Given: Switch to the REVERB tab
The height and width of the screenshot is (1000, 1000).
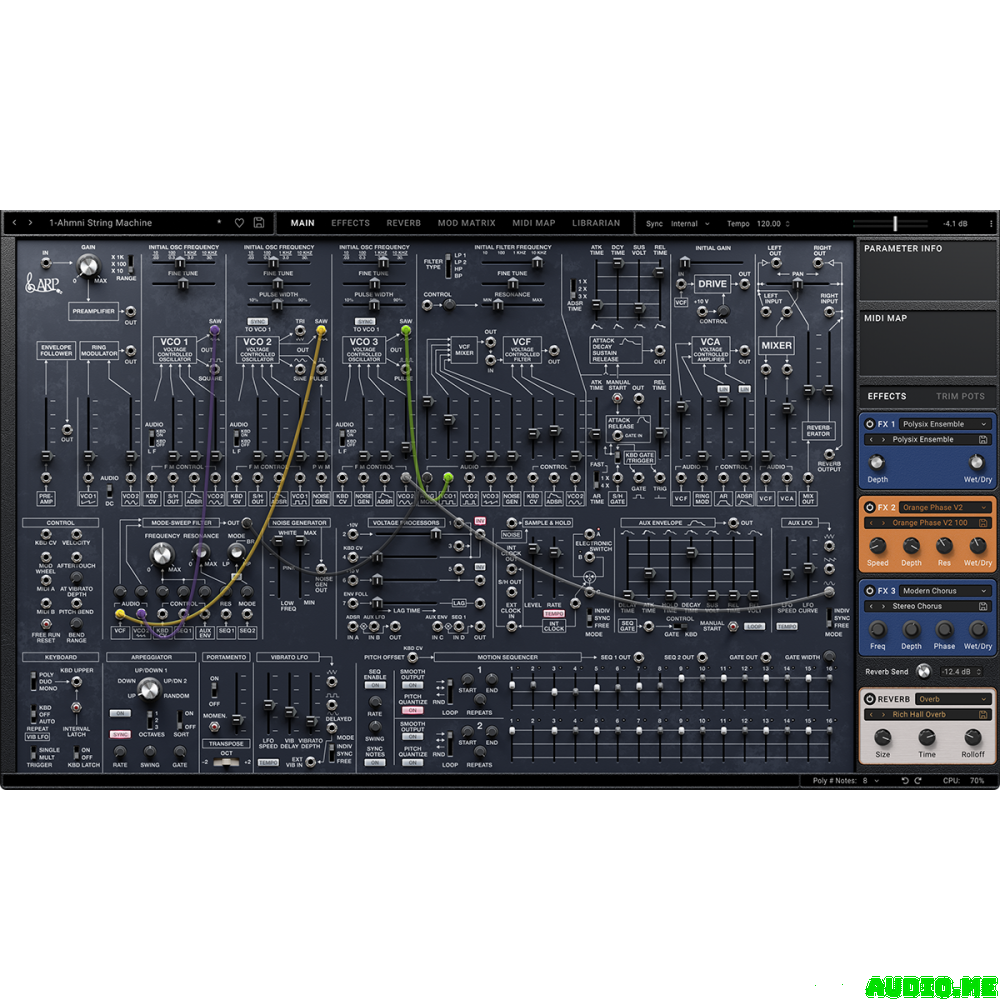Looking at the screenshot, I should coord(403,223).
